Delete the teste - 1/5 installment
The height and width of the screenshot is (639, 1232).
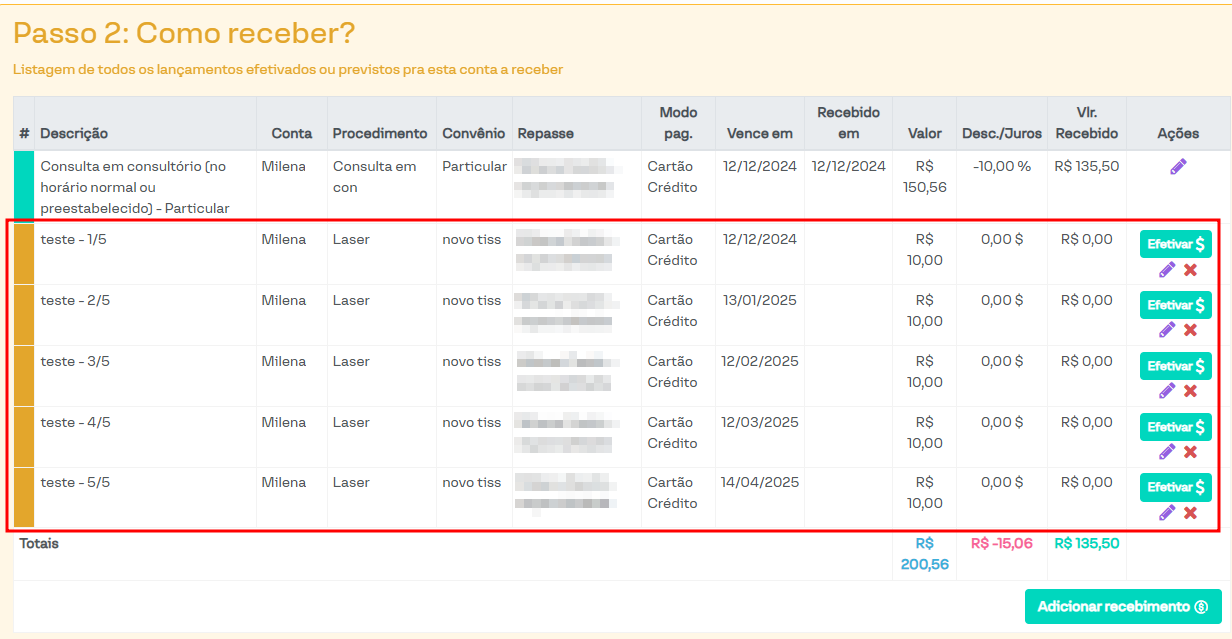(1190, 270)
